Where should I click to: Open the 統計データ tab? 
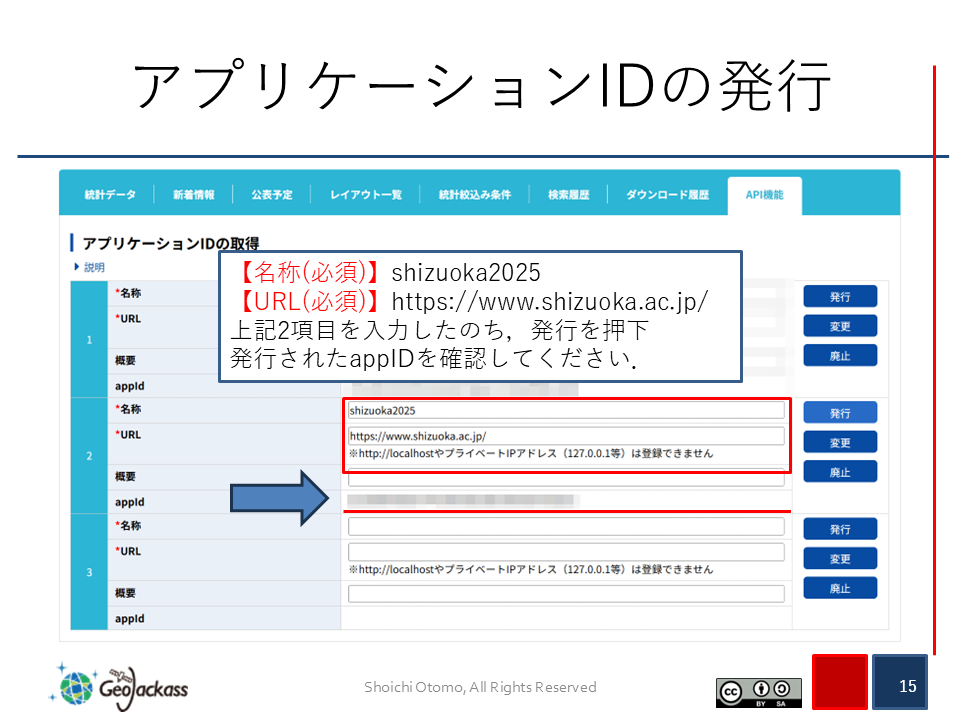[x=110, y=195]
